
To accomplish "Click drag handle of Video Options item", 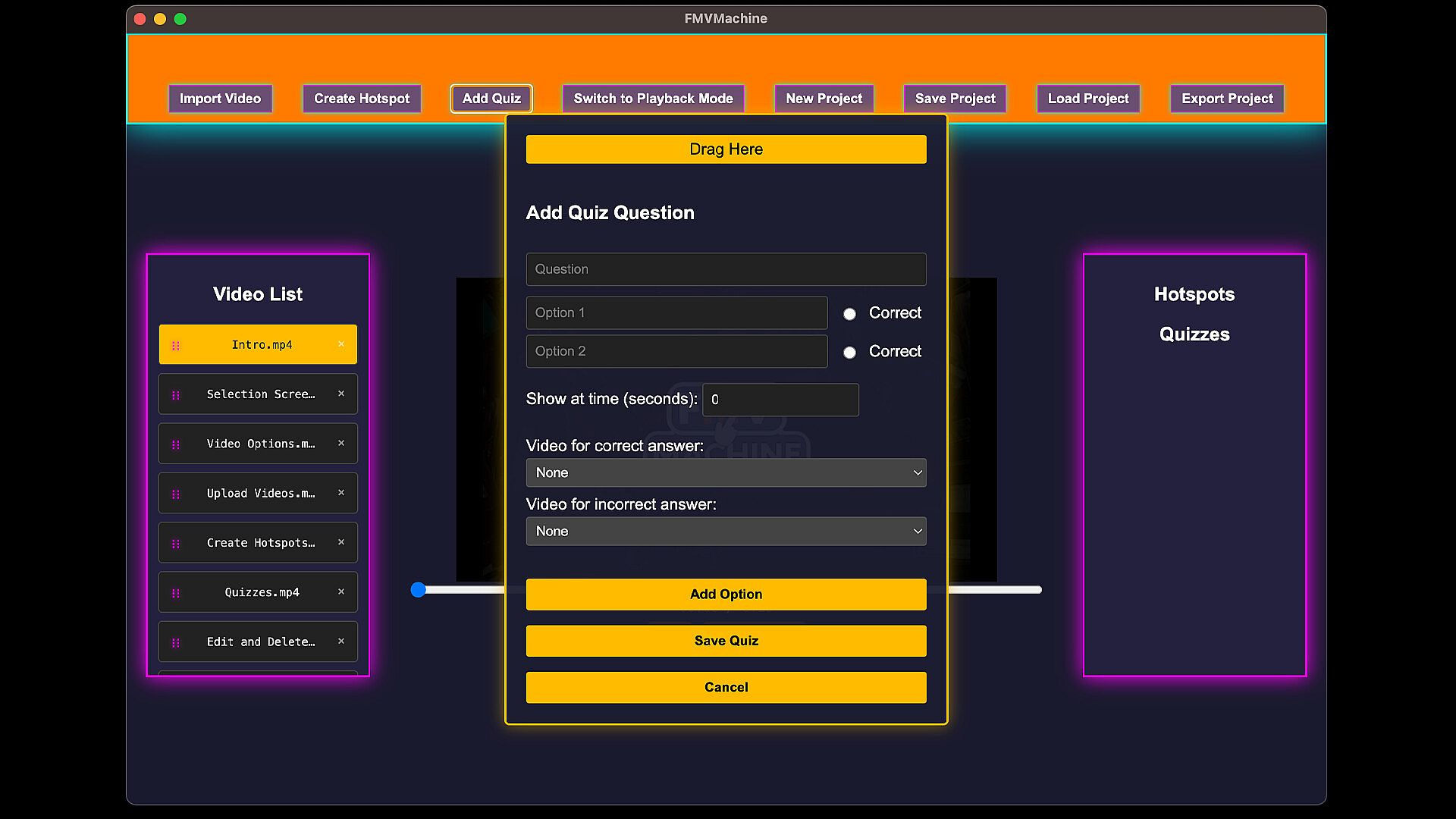I will [x=176, y=444].
